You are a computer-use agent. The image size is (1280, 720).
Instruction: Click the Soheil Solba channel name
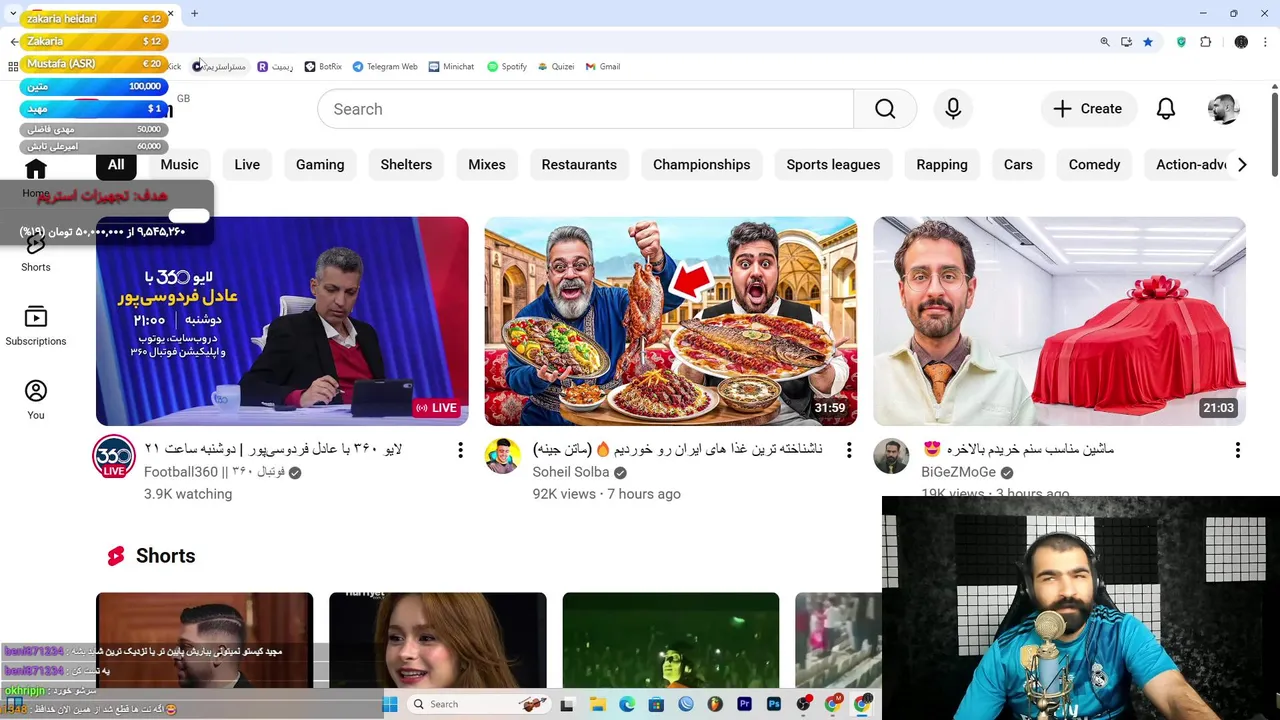(571, 472)
